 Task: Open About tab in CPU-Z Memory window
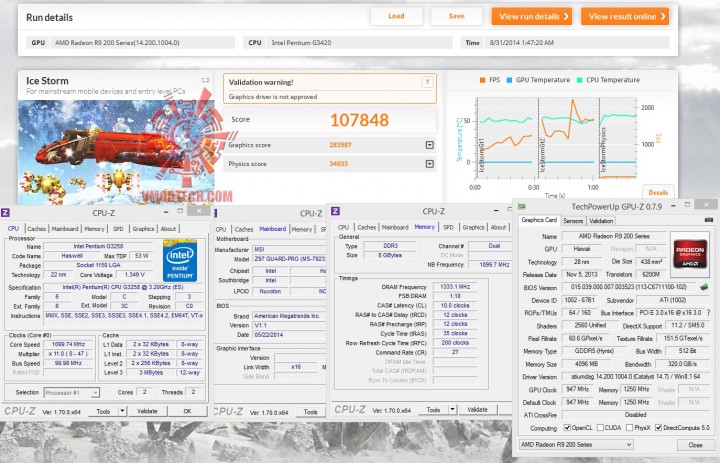pyautogui.click(x=498, y=227)
